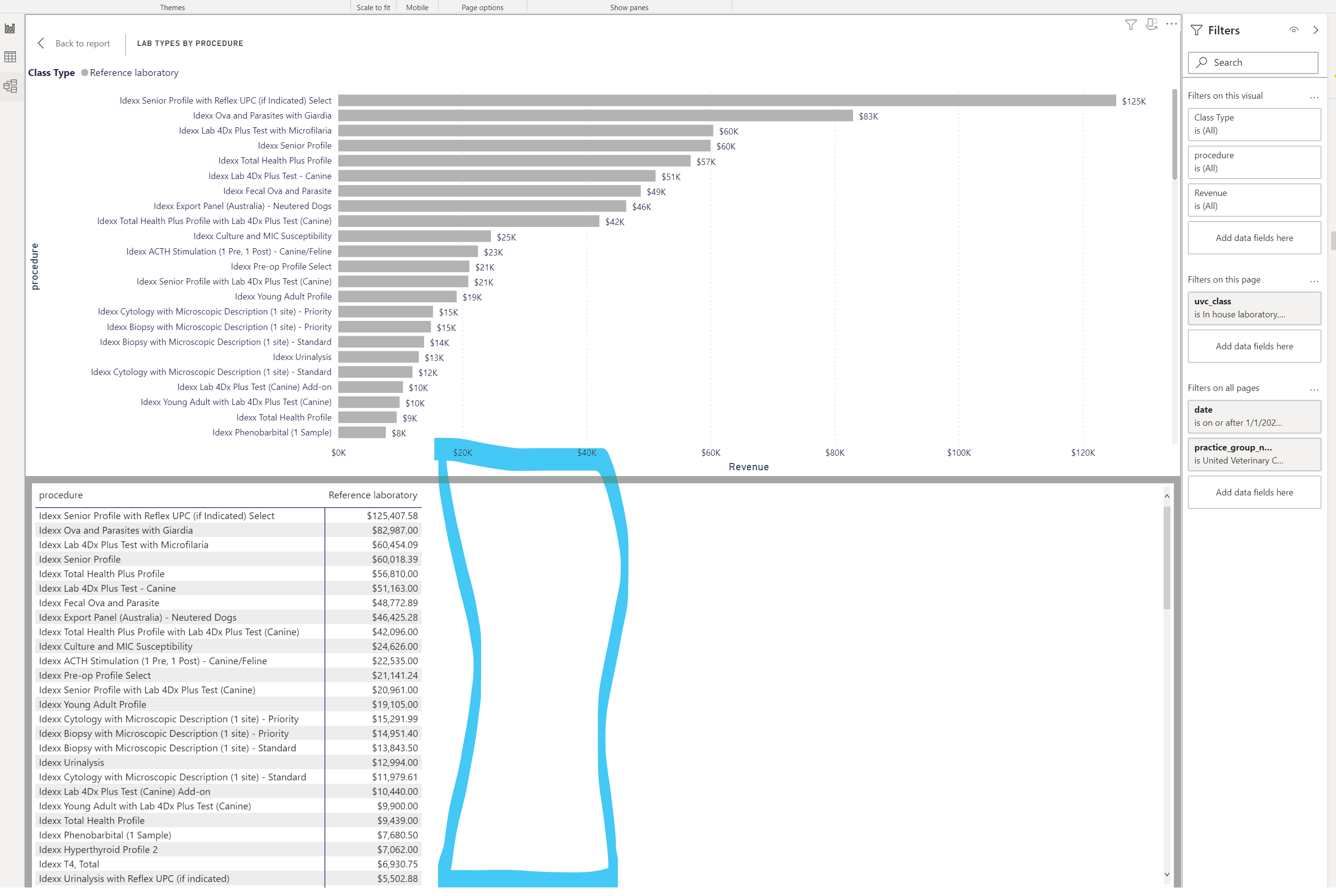Click the back arrow beside Back to report
The image size is (1336, 896).
pyautogui.click(x=41, y=44)
